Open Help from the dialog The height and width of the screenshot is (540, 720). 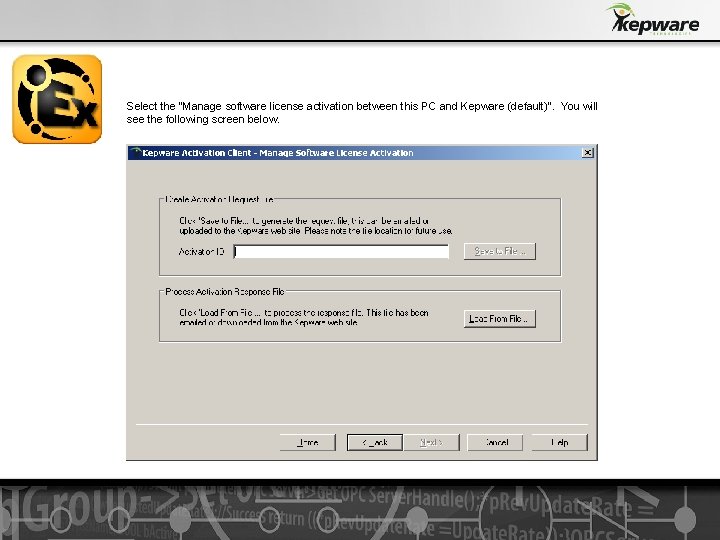[x=560, y=443]
